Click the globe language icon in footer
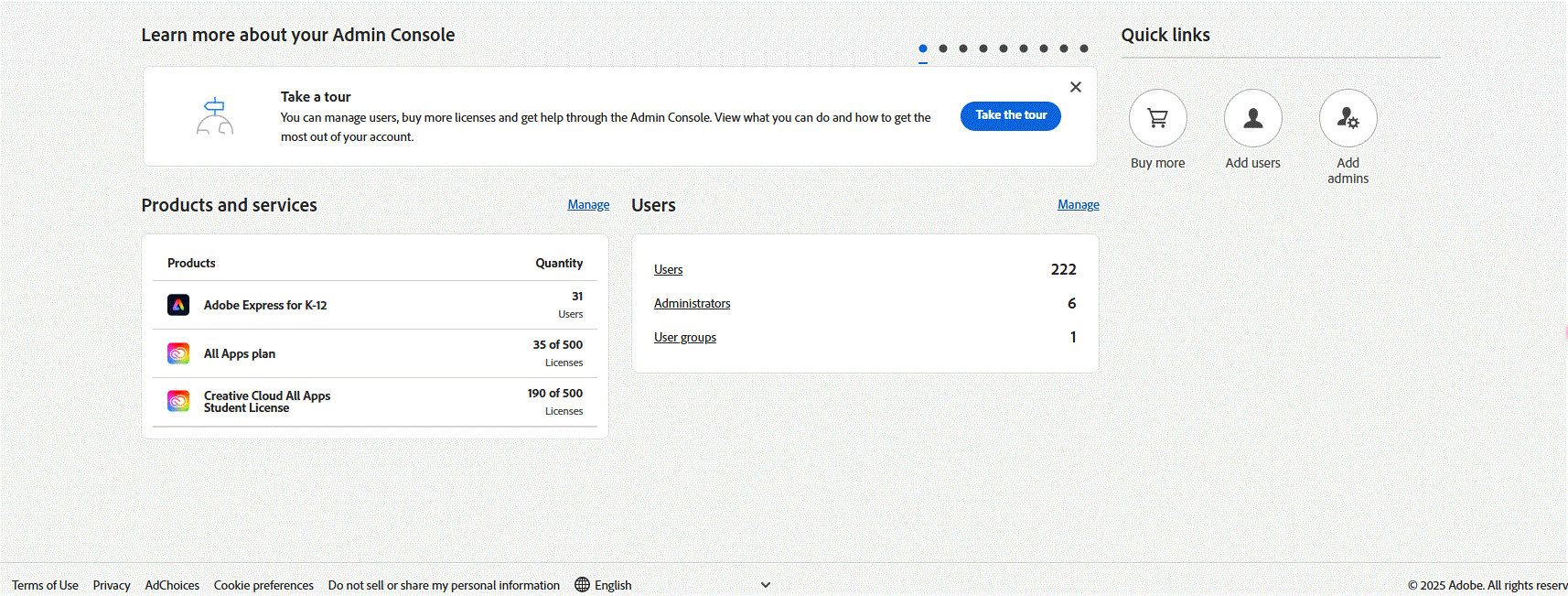 582,584
